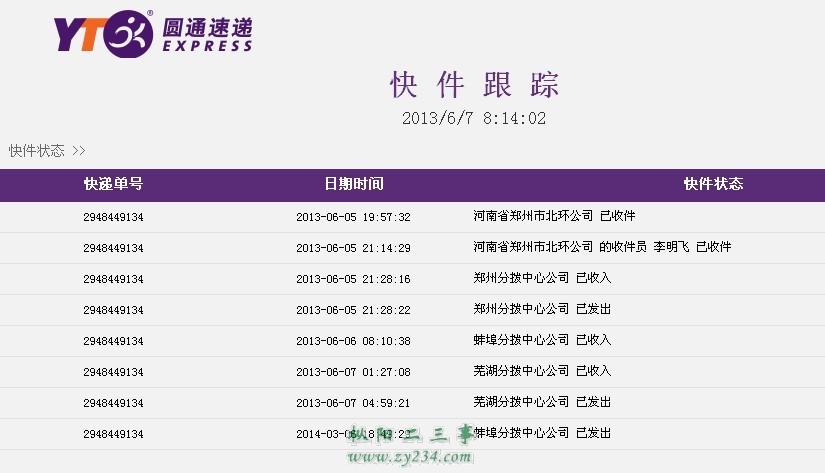Select tracking number in the 04:59:21 row
This screenshot has width=825, height=473.
(x=113, y=403)
